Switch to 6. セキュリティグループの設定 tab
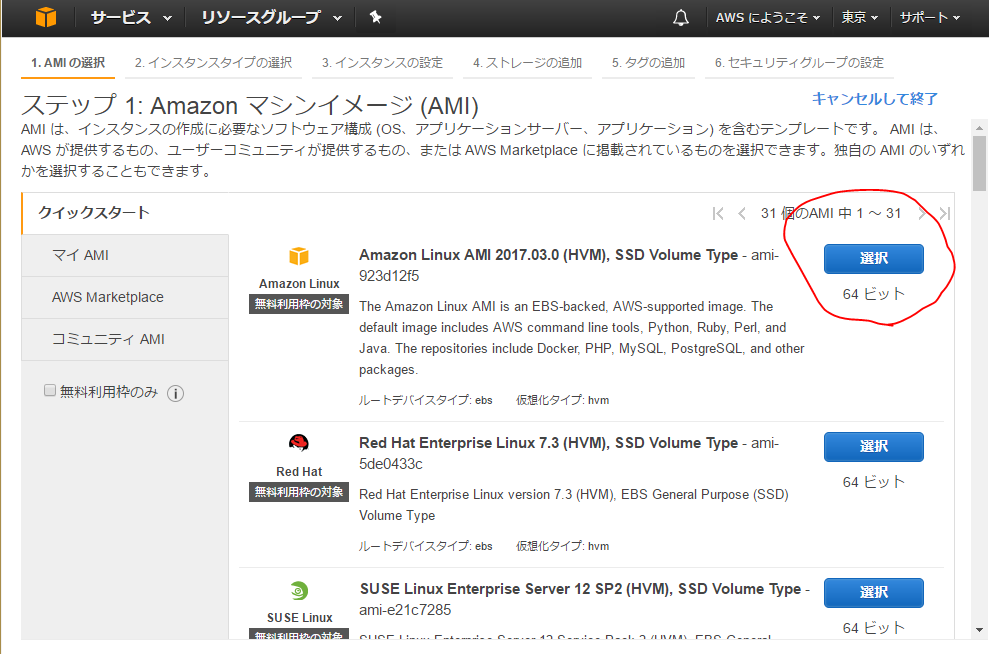The width and height of the screenshot is (989, 654). coord(799,62)
